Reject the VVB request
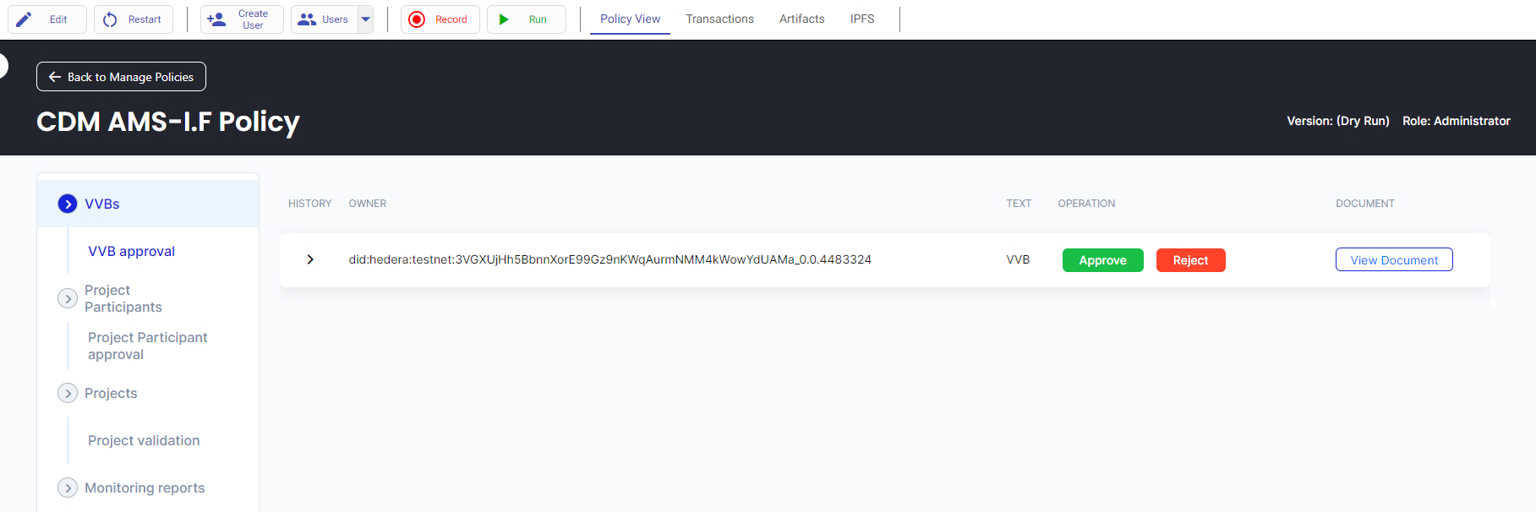The height and width of the screenshot is (512, 1536). pyautogui.click(x=1190, y=260)
